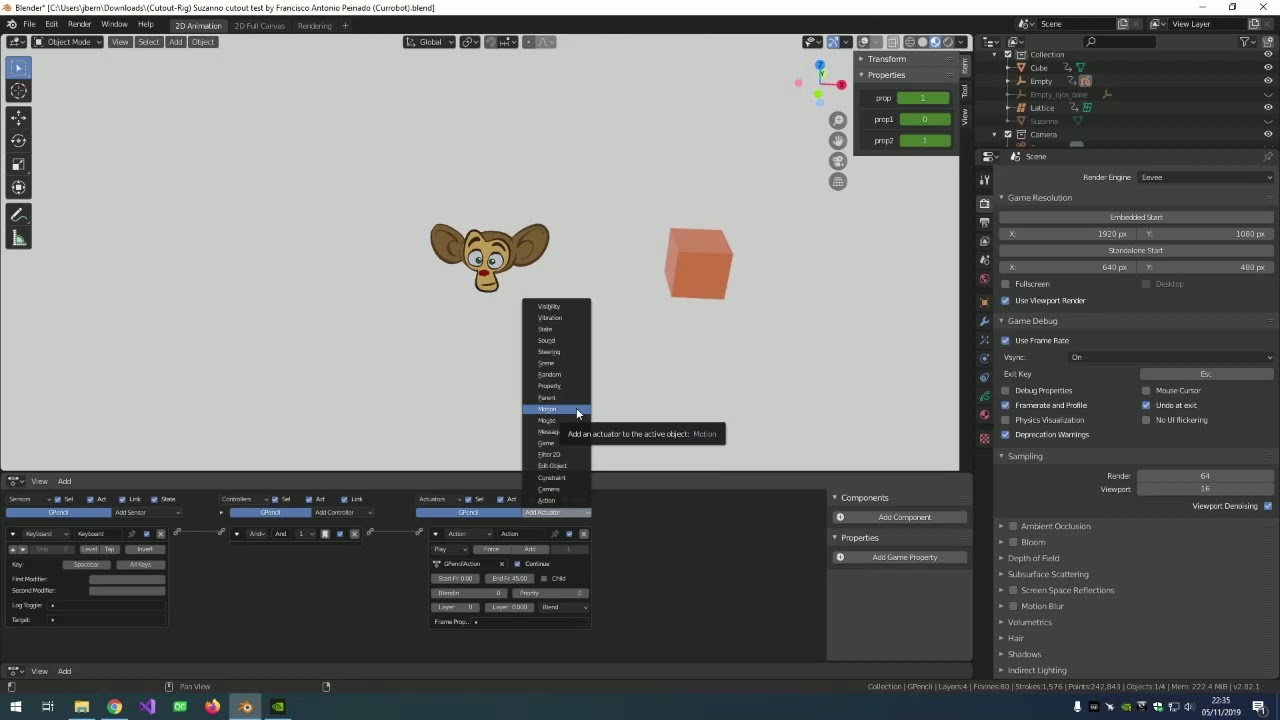Open the Add Sensor dropdown

point(147,513)
